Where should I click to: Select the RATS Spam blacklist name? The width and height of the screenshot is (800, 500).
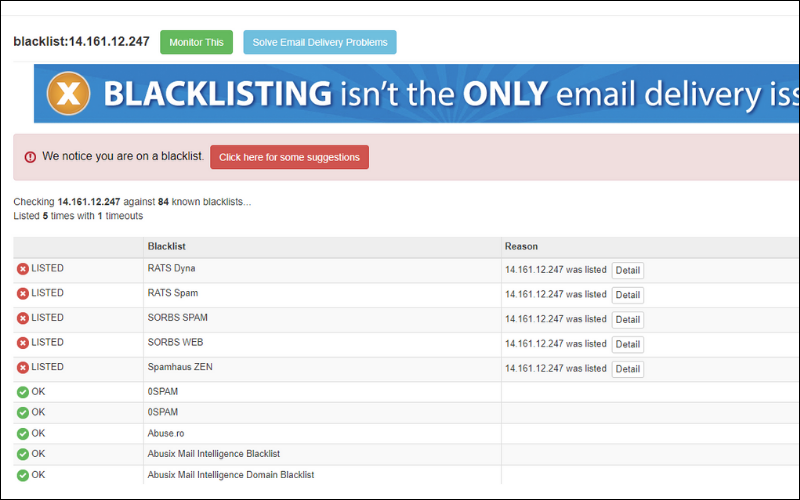pos(173,293)
